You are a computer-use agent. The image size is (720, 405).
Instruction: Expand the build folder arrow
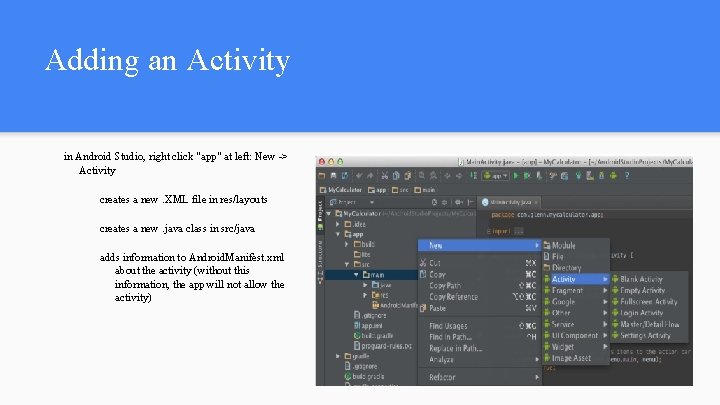[347, 244]
